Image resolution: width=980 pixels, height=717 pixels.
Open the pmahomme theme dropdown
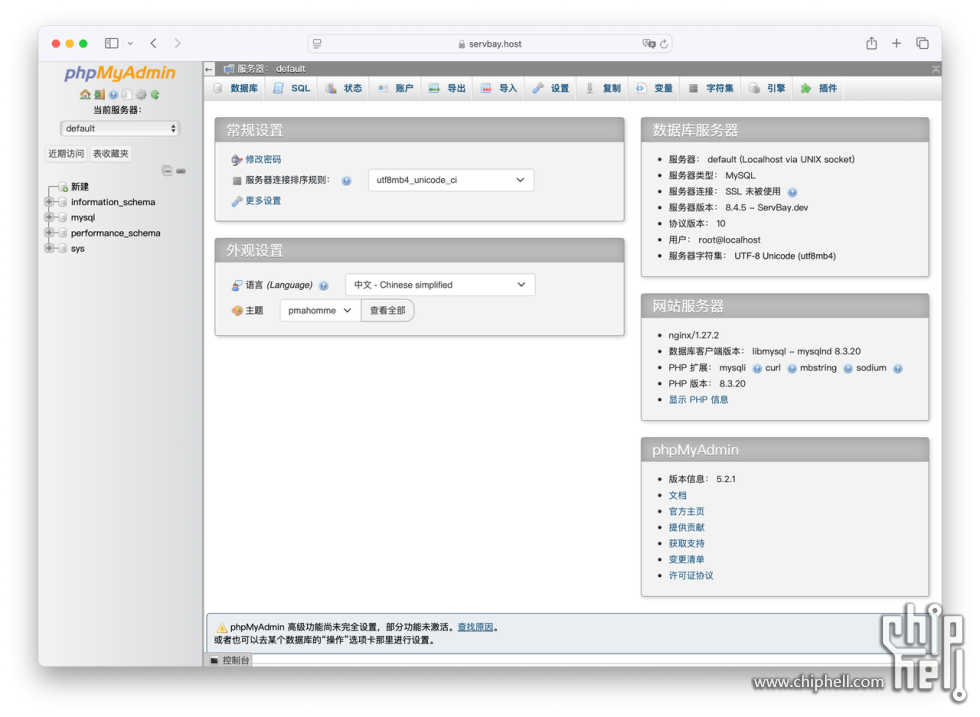[320, 311]
